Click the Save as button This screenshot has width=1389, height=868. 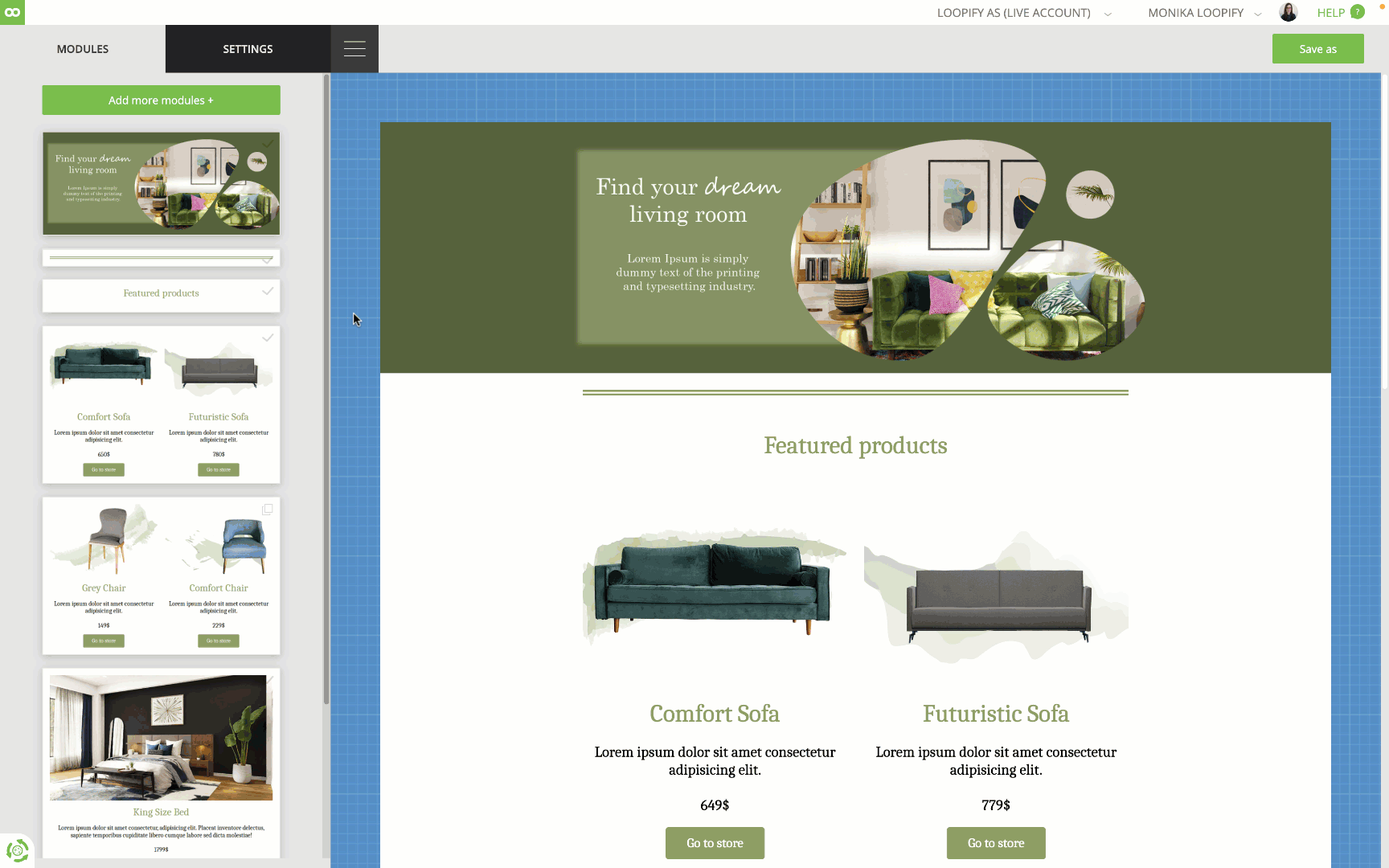click(x=1317, y=49)
